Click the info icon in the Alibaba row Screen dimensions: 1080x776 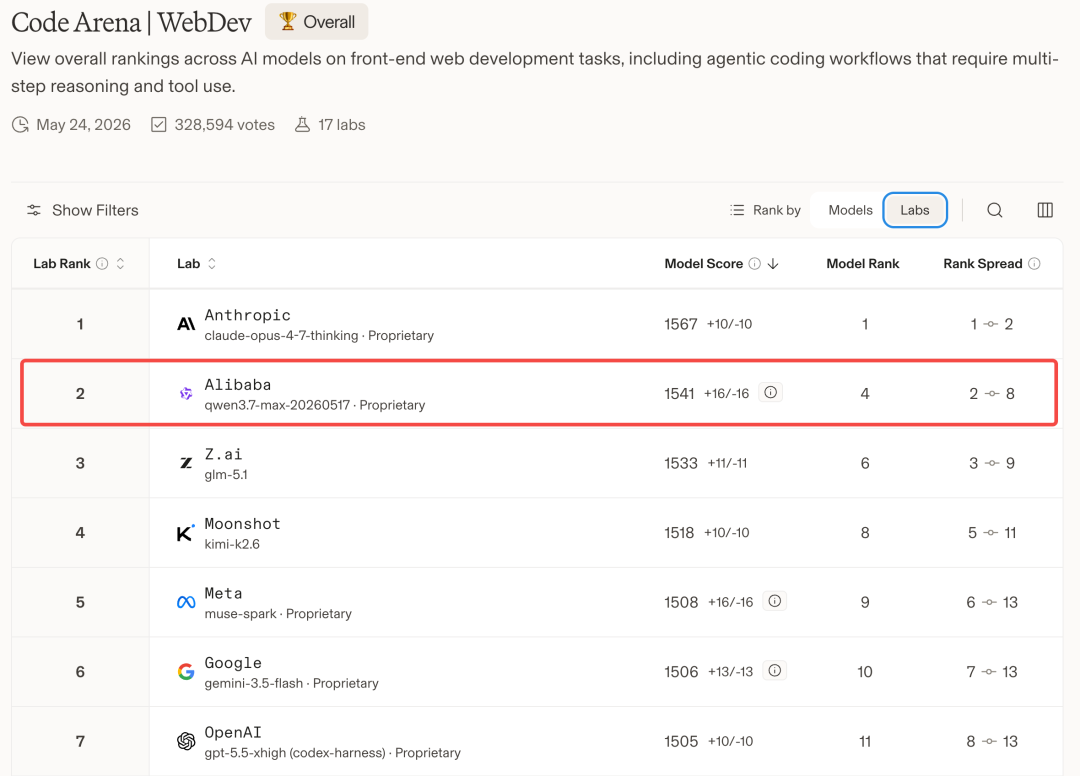pos(771,392)
